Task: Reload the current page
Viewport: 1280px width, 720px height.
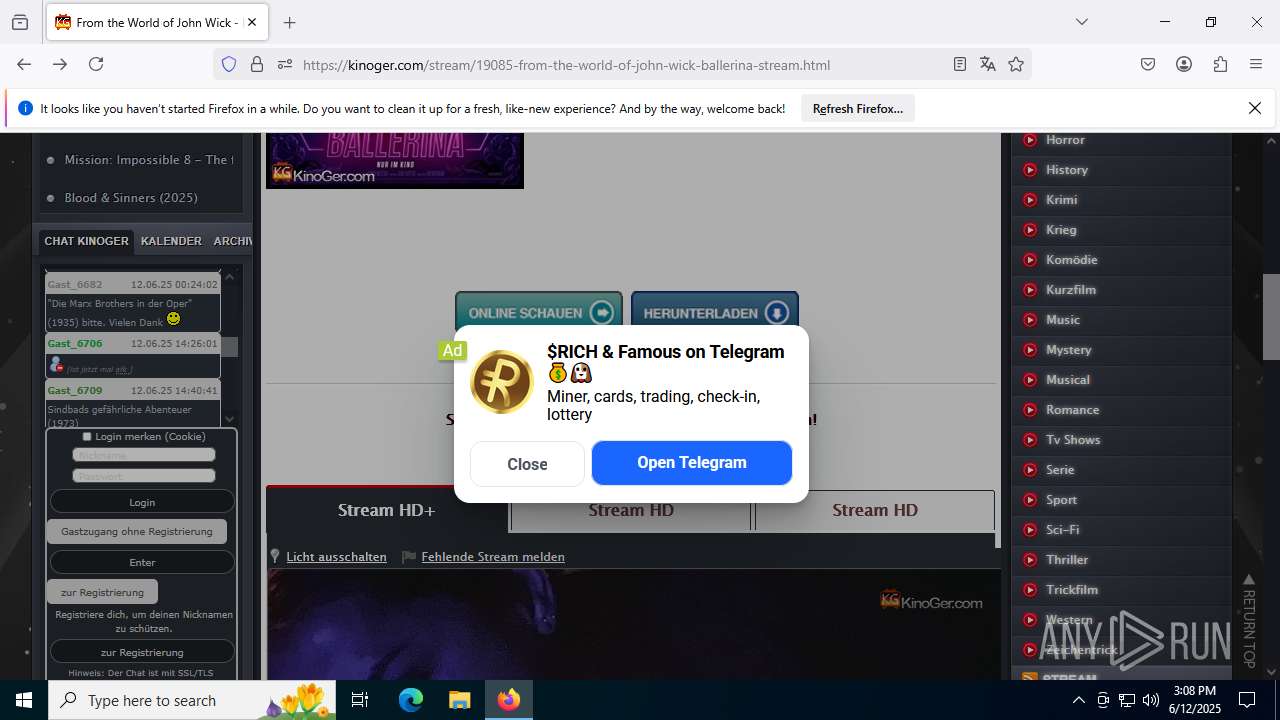Action: 96,64
